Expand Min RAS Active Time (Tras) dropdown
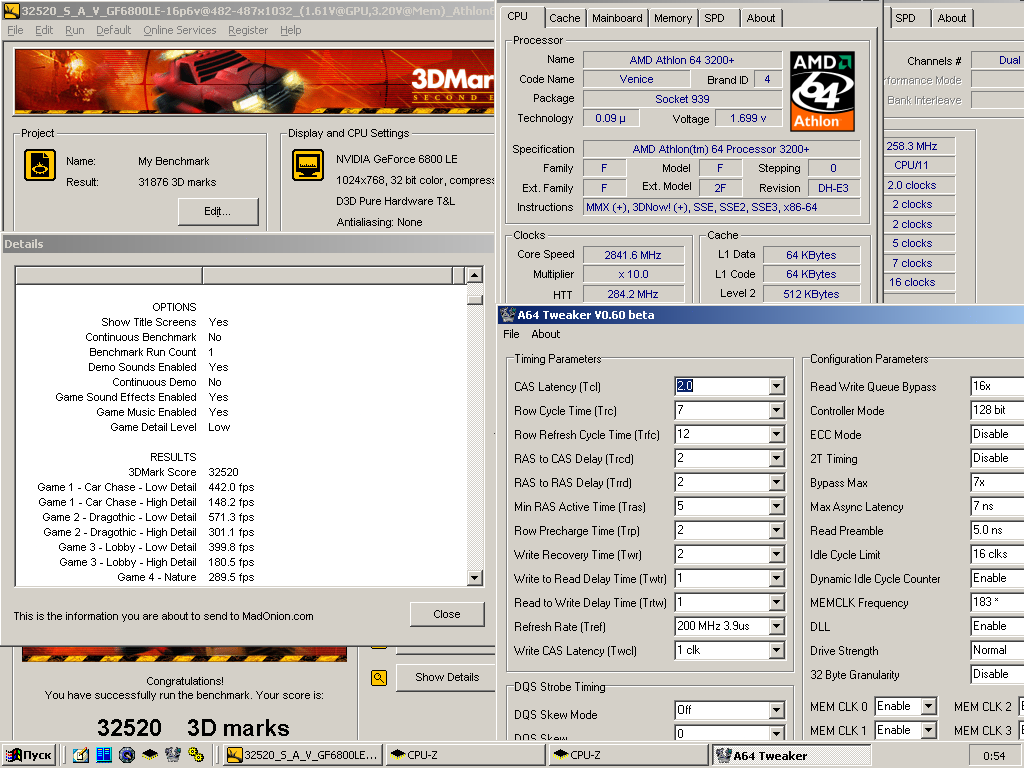The height and width of the screenshot is (768, 1024). click(776, 507)
